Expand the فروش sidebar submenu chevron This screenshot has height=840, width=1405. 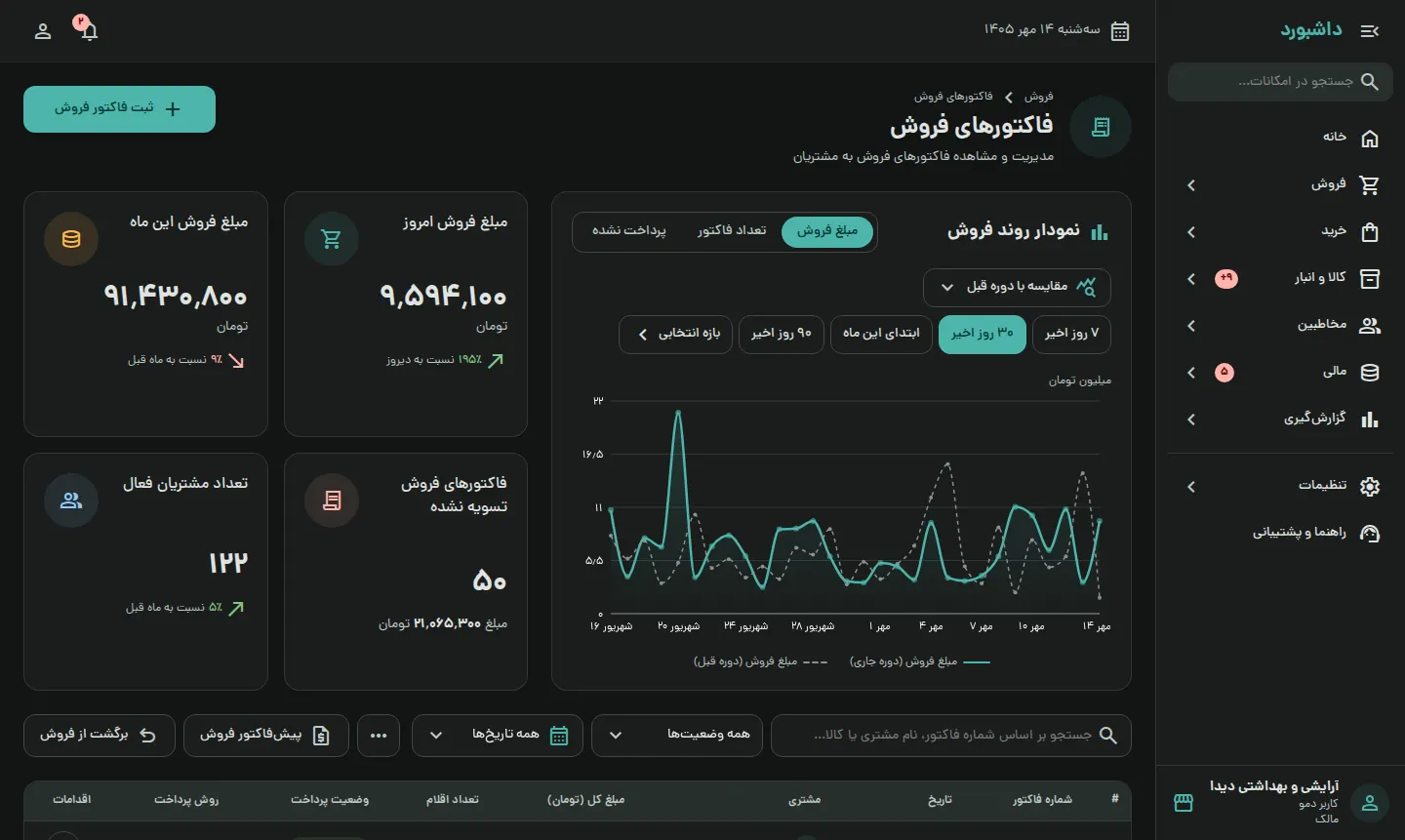[1191, 185]
